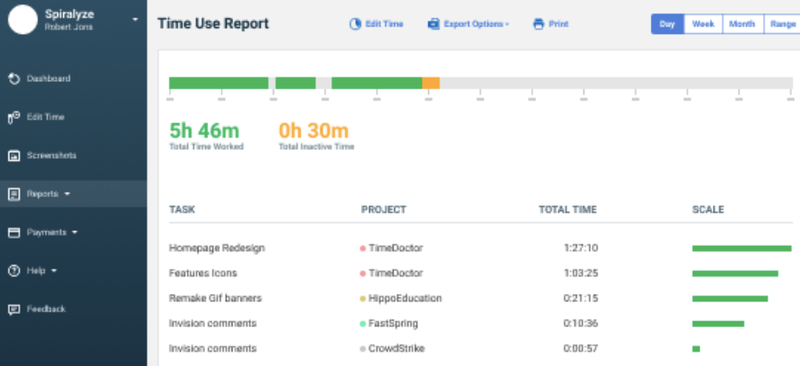Open Screenshots via its sidebar icon
Screen dimensions: 800x366
[14, 156]
